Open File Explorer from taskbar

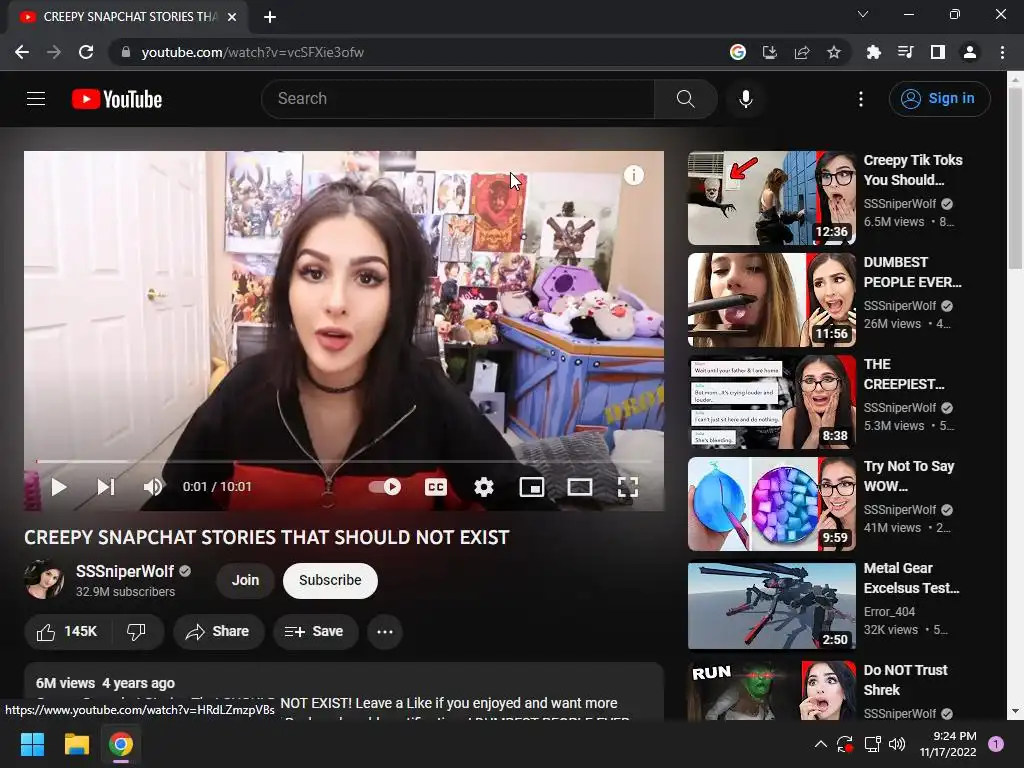point(76,744)
